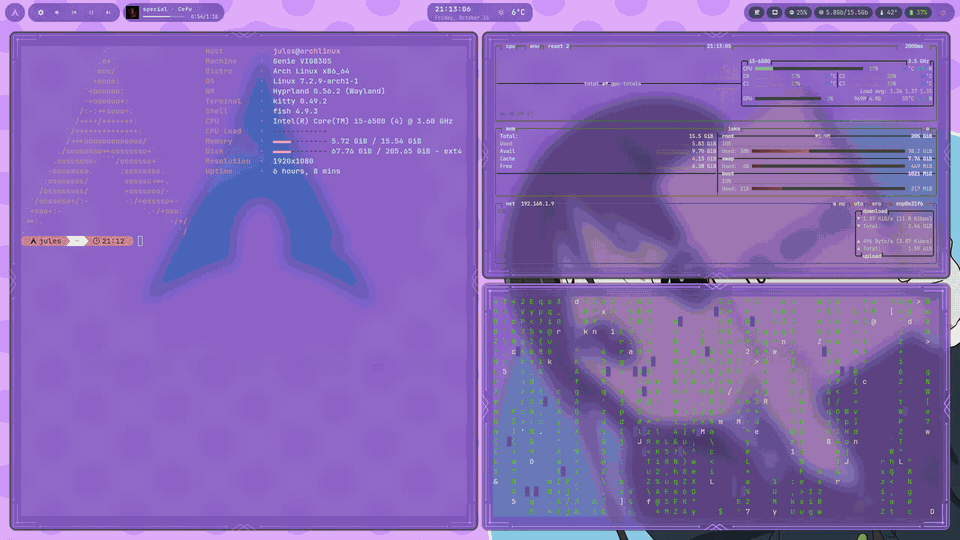Select the mem Avail 9.70 GiB row
960x540 pixels.
[606, 151]
